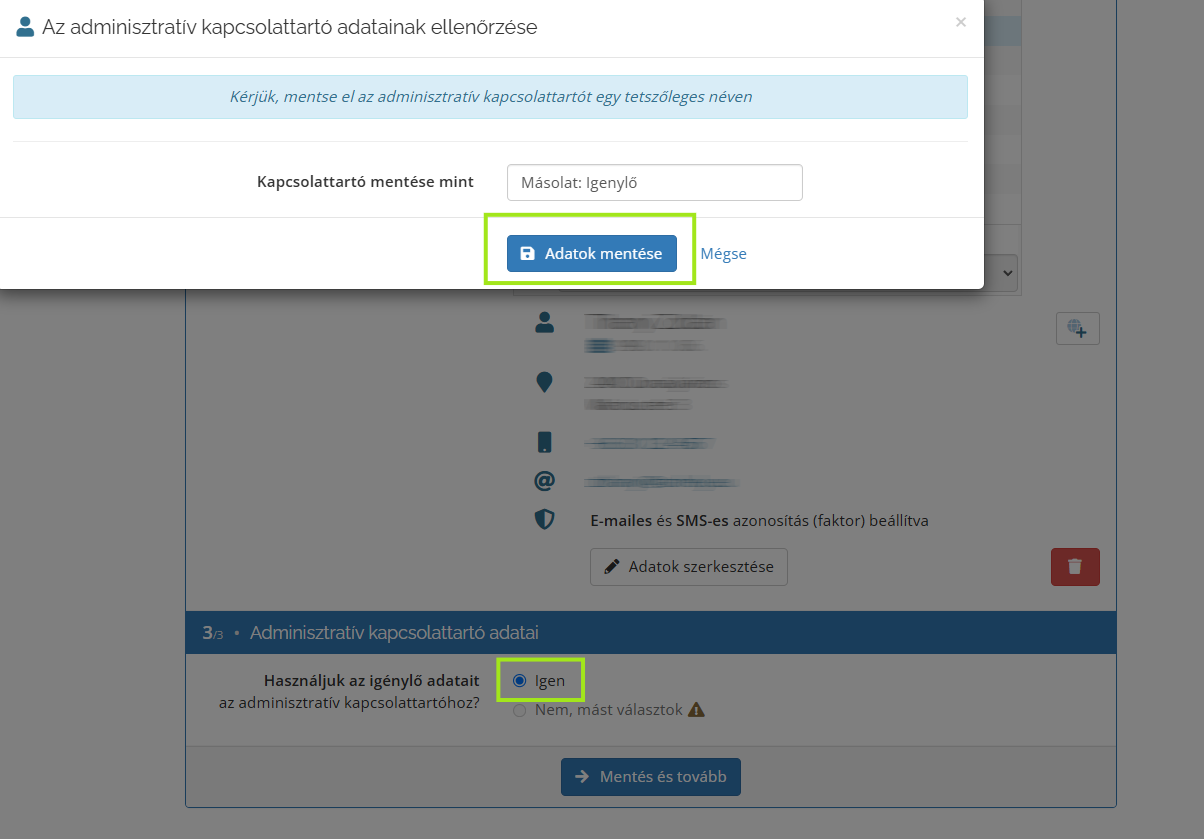Open 'Adatok szerkesztése' to edit data
Image resolution: width=1204 pixels, height=839 pixels.
pos(688,567)
